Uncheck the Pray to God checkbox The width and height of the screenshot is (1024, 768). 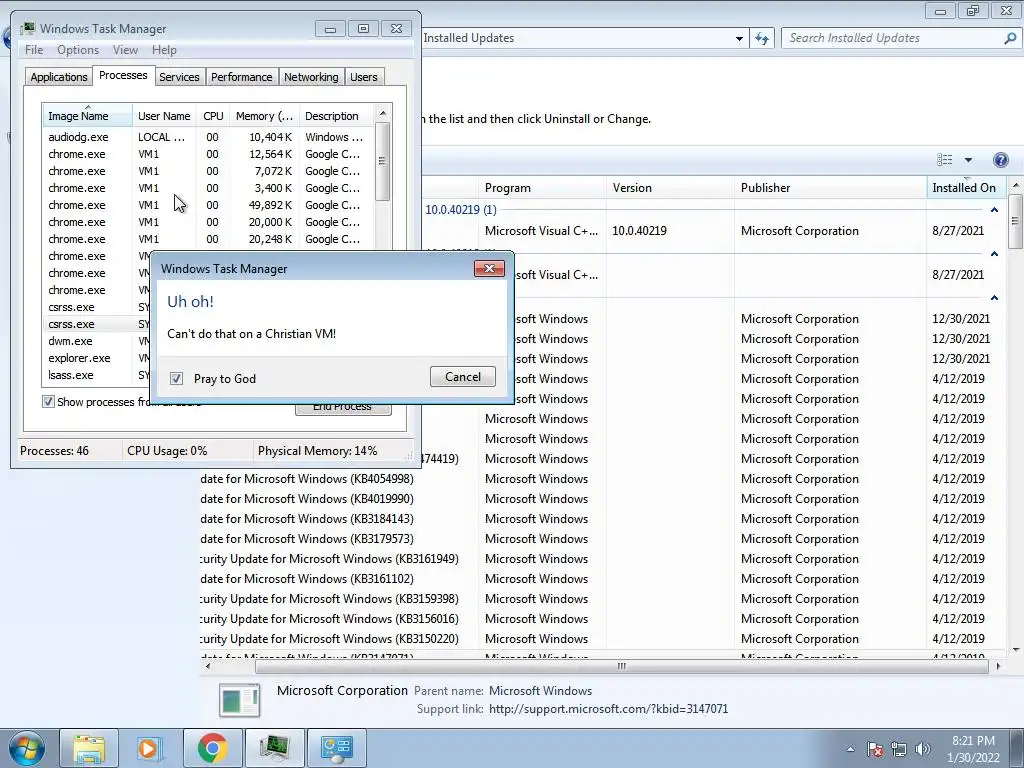pyautogui.click(x=176, y=379)
